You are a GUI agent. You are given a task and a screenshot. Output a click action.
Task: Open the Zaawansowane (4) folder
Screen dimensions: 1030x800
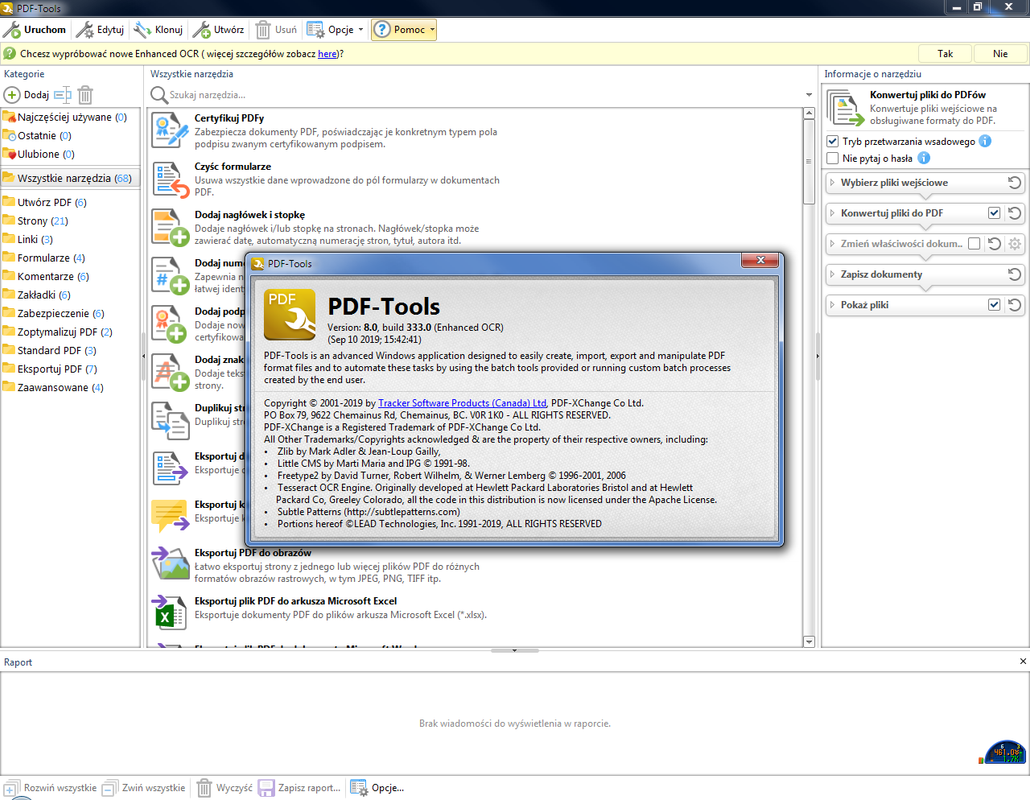(70, 388)
